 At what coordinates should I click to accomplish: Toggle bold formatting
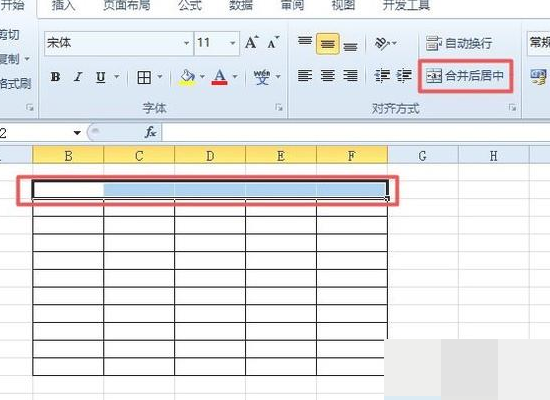[55, 77]
